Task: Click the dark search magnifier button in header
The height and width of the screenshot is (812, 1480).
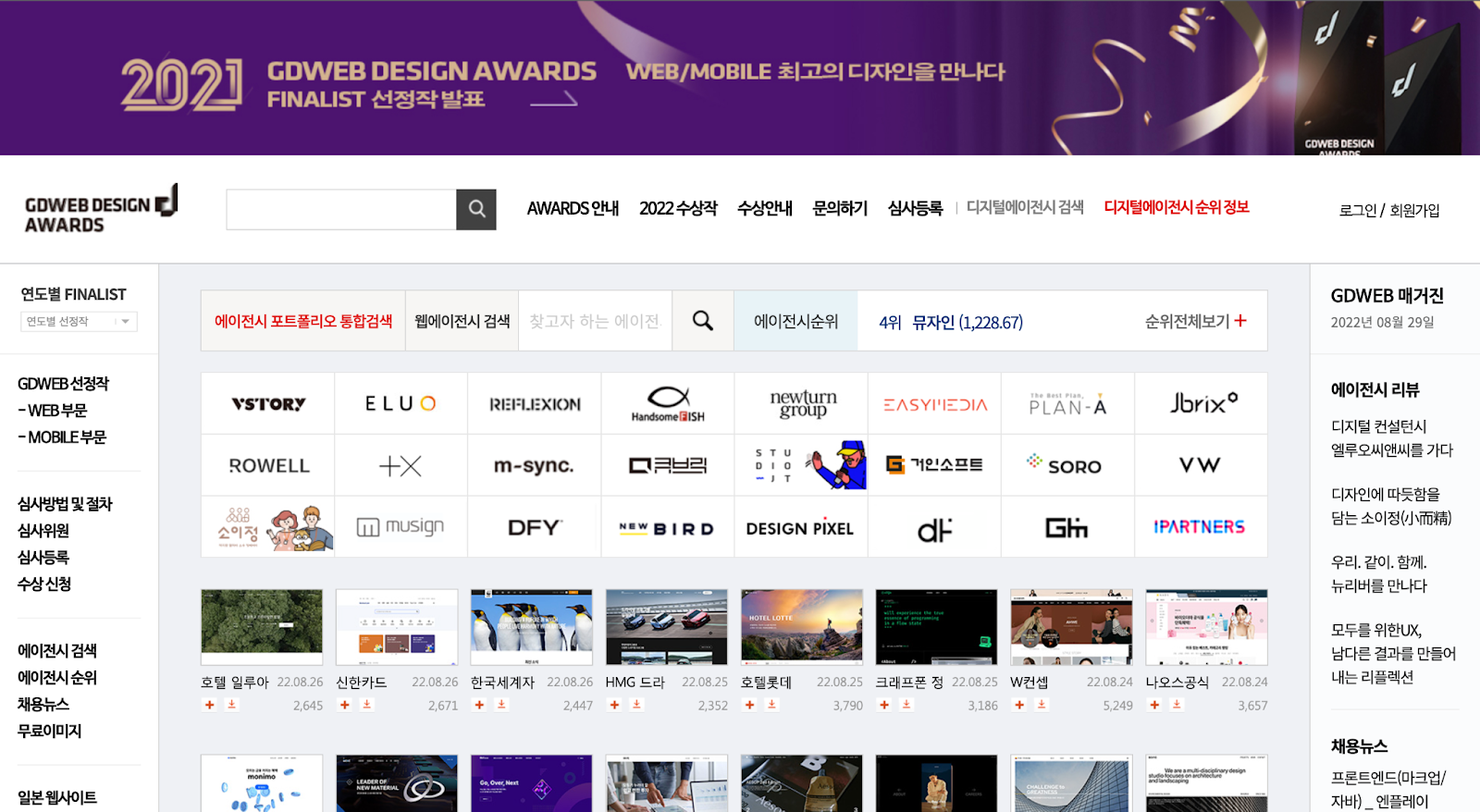Action: pyautogui.click(x=476, y=209)
